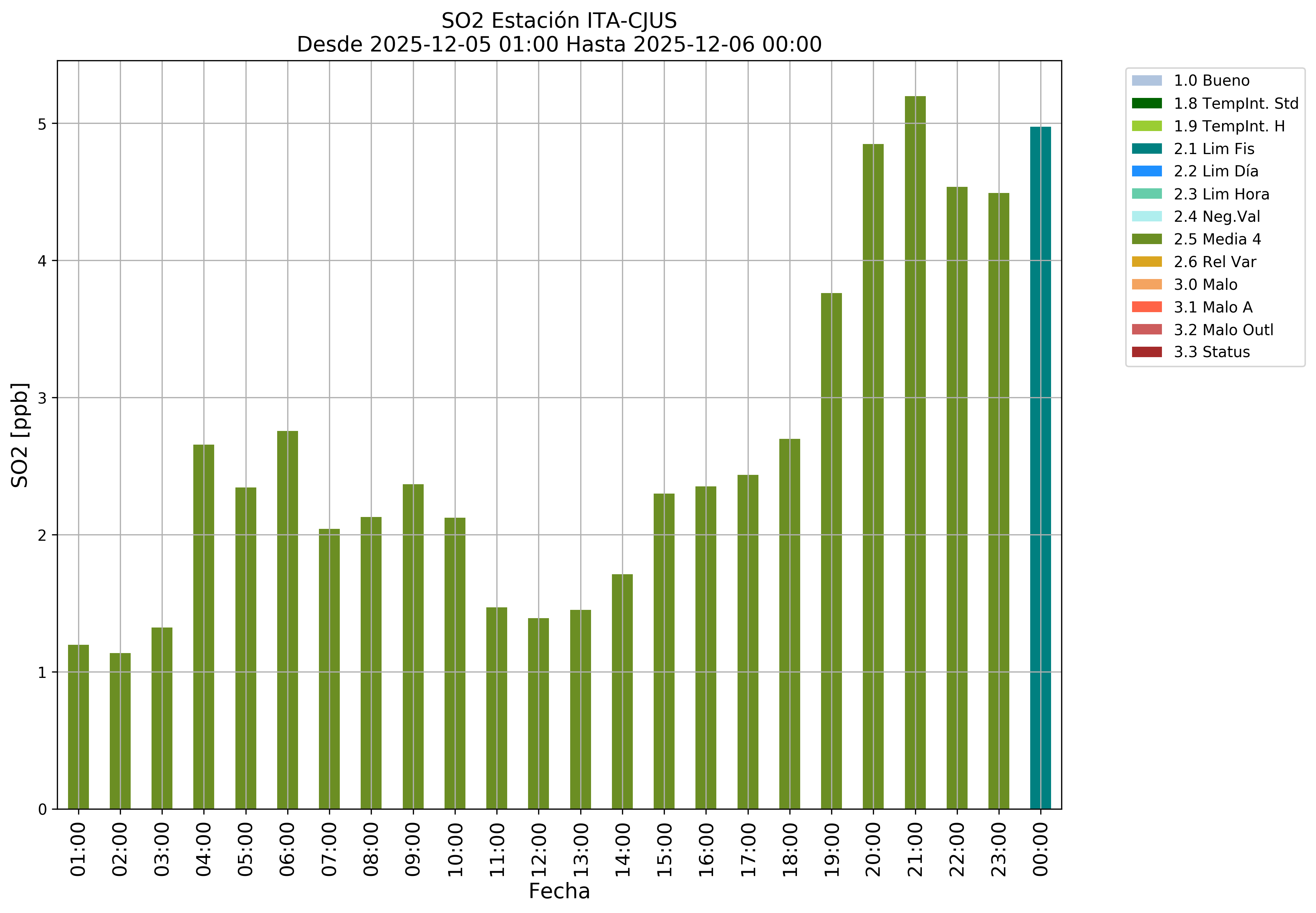The width and height of the screenshot is (1316, 913).
Task: Click the 2.2 Lim Día legend swatch
Action: tap(1146, 171)
